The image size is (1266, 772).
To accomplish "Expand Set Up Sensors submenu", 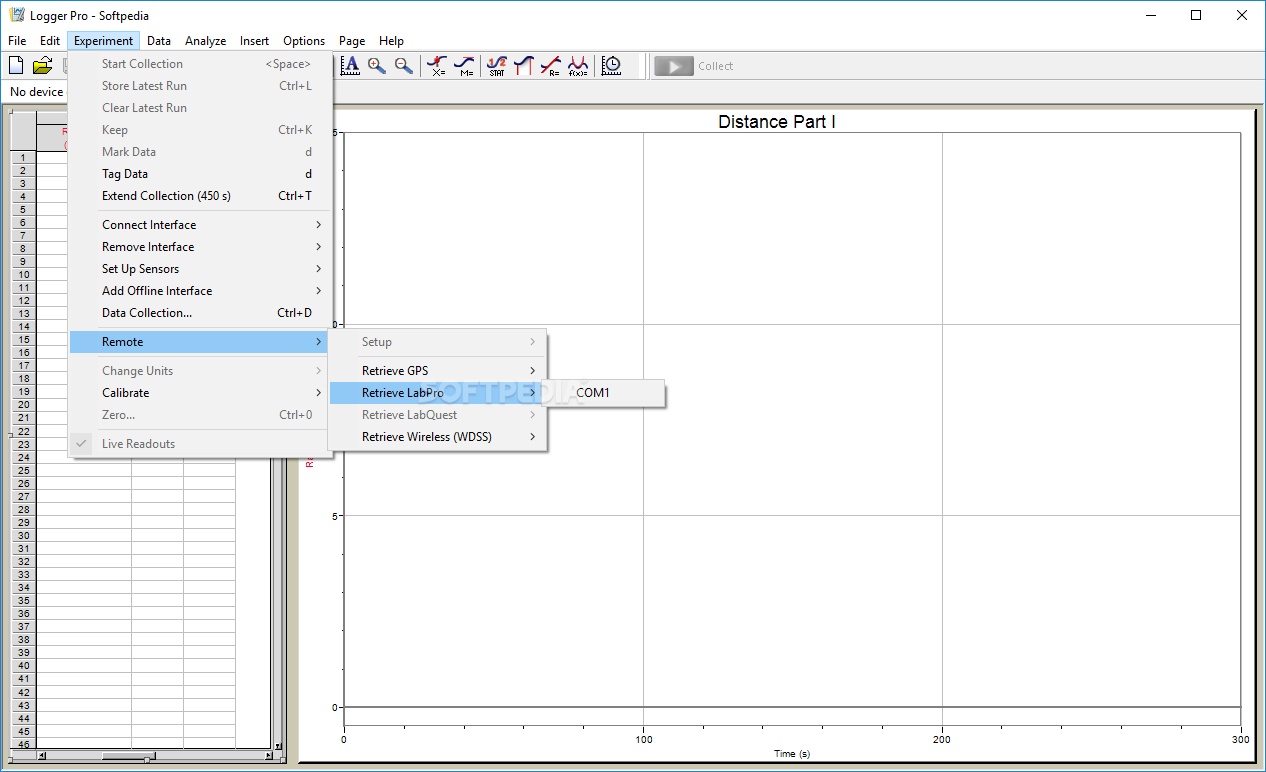I will click(x=200, y=269).
